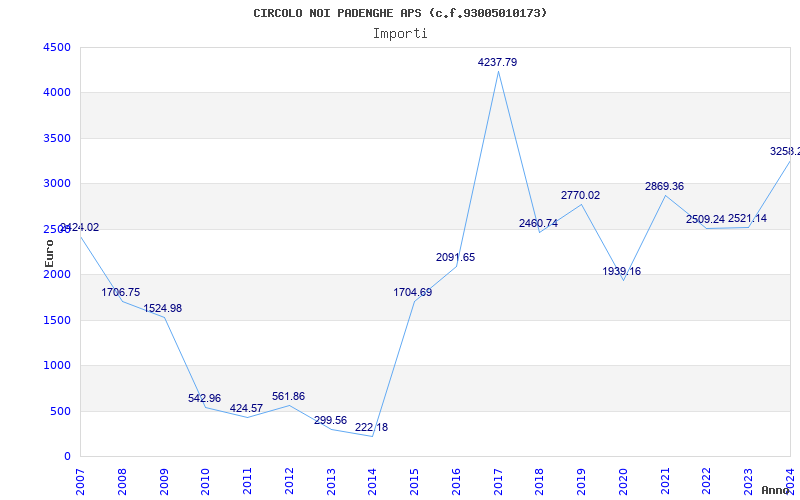Click the 2011 x-axis year
The width and height of the screenshot is (800, 500).
tap(247, 482)
